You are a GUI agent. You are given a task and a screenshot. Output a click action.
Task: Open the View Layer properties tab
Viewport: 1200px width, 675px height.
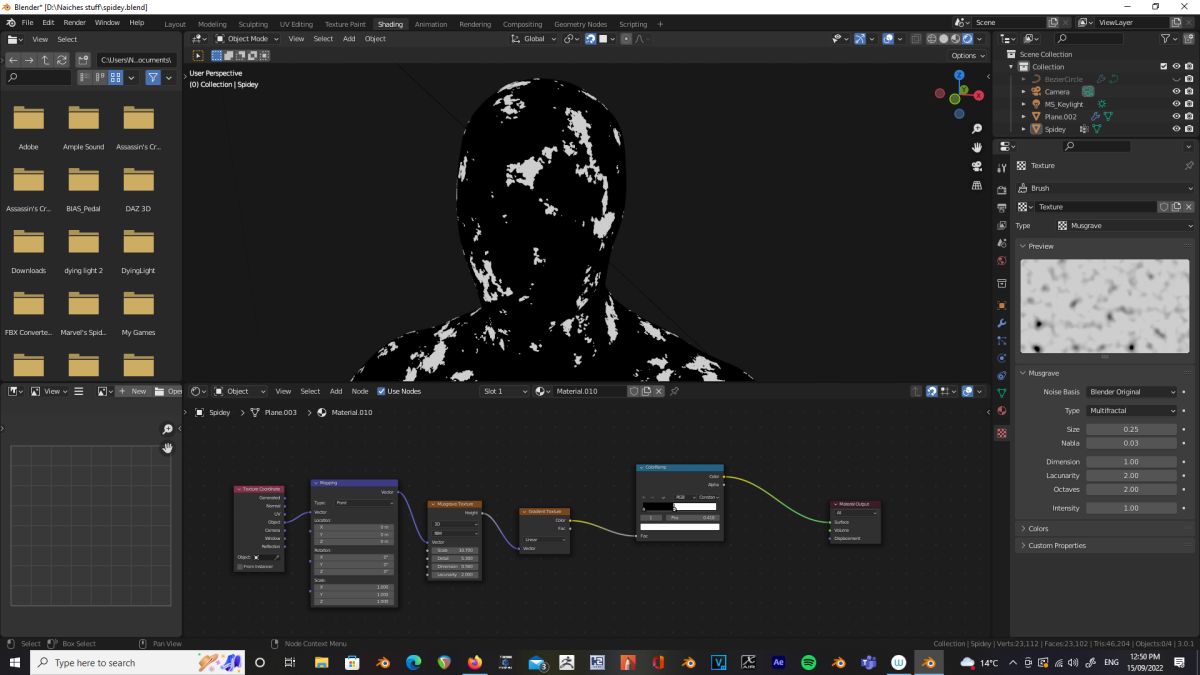pos(1002,226)
